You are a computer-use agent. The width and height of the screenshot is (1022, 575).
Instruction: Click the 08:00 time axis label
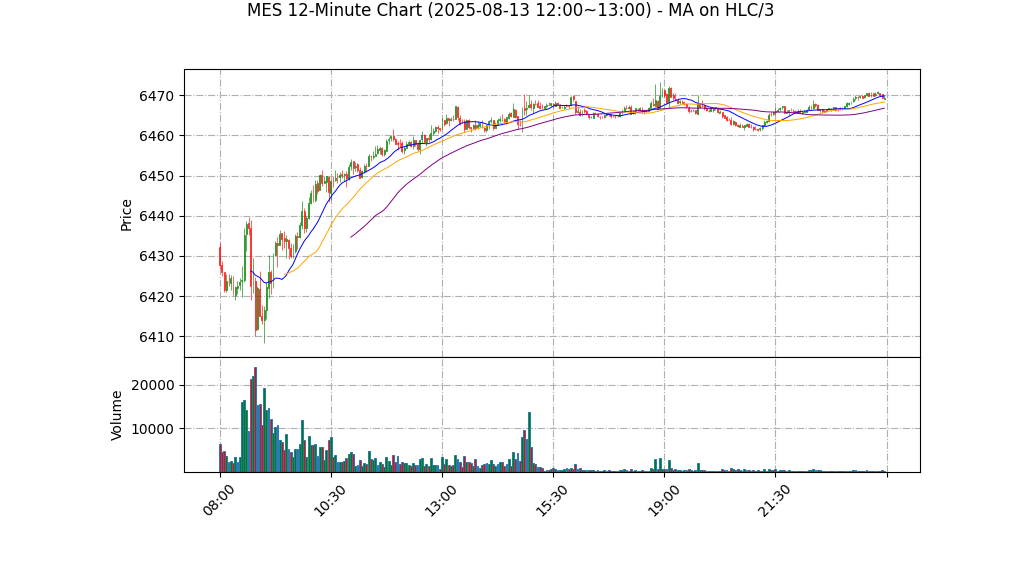coord(218,500)
